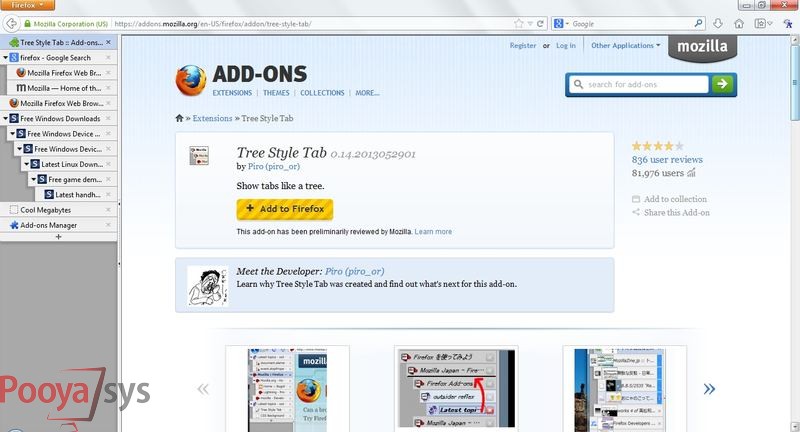Click the Register link
The height and width of the screenshot is (432, 800).
point(523,45)
